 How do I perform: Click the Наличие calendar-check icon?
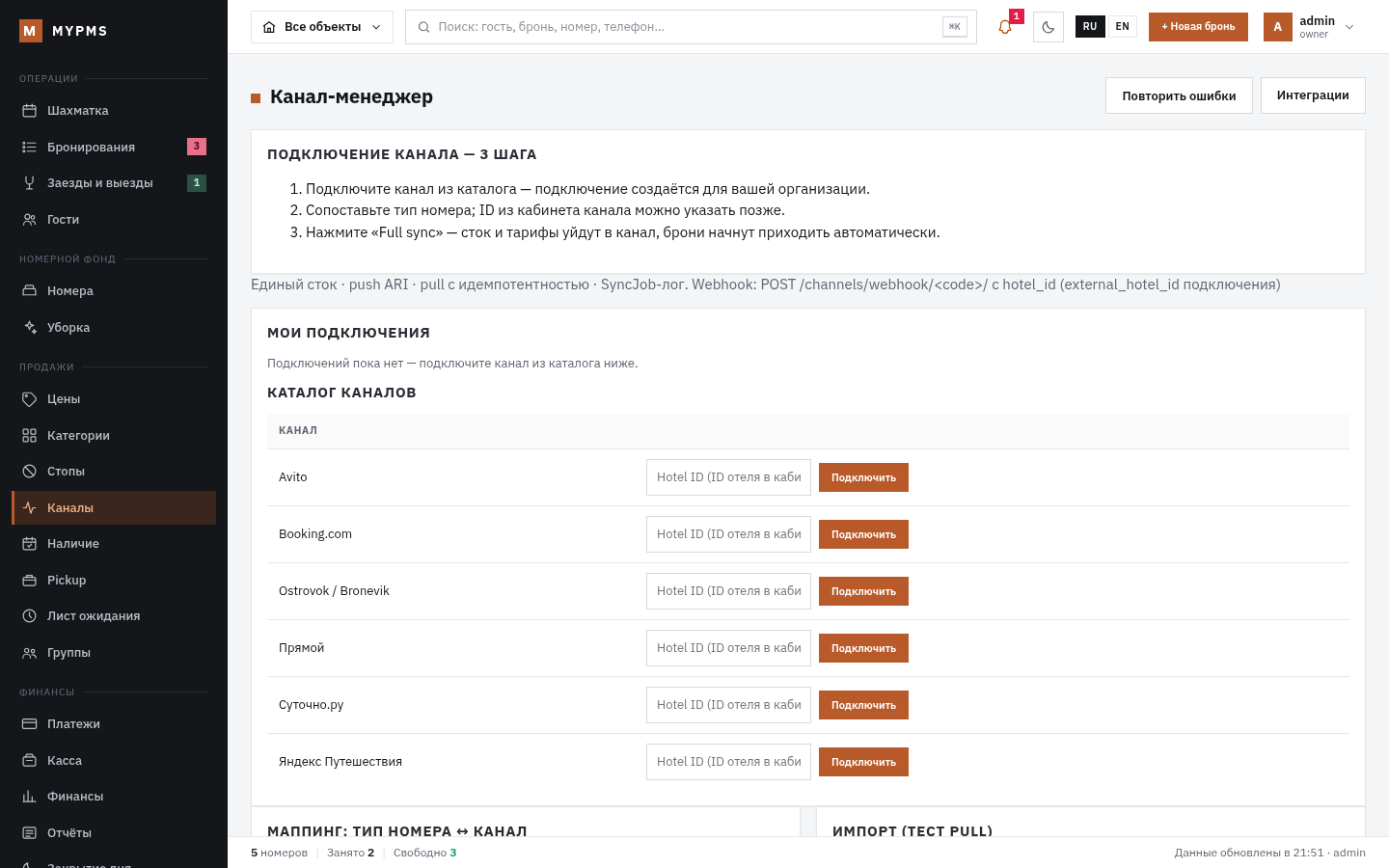(x=30, y=544)
